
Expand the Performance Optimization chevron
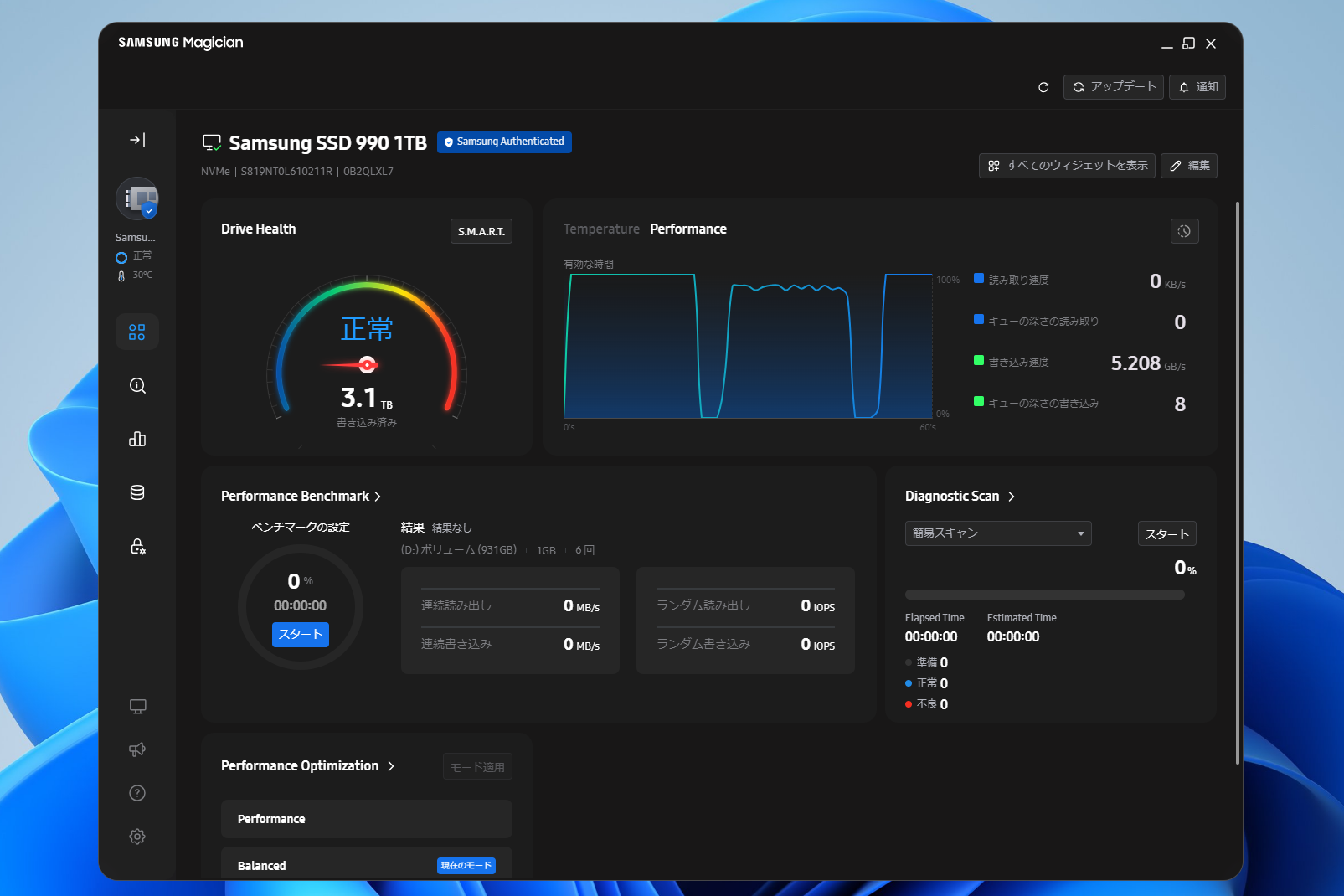click(391, 766)
